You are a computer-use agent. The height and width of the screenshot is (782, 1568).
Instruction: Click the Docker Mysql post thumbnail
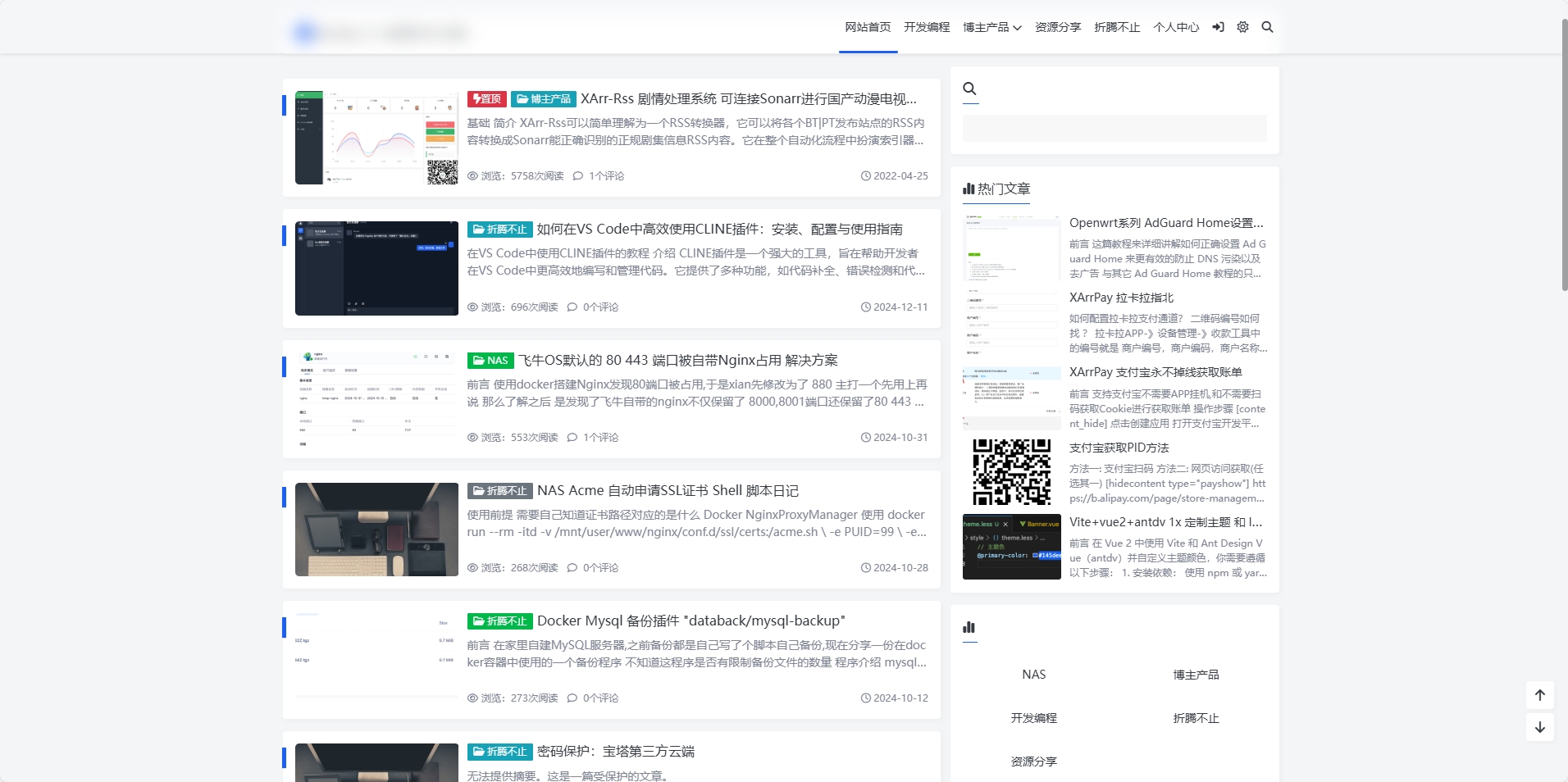pyautogui.click(x=376, y=660)
